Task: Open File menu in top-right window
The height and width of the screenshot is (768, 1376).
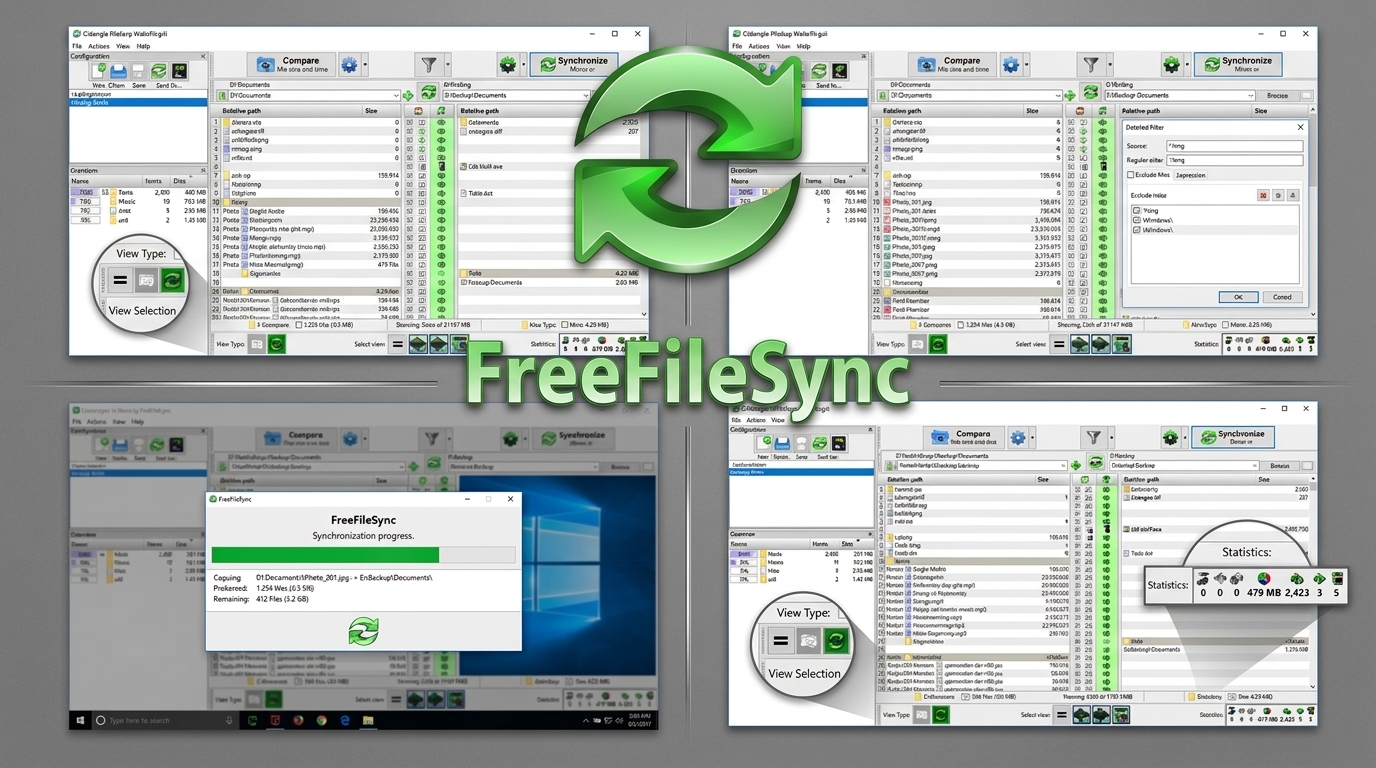Action: tap(737, 46)
